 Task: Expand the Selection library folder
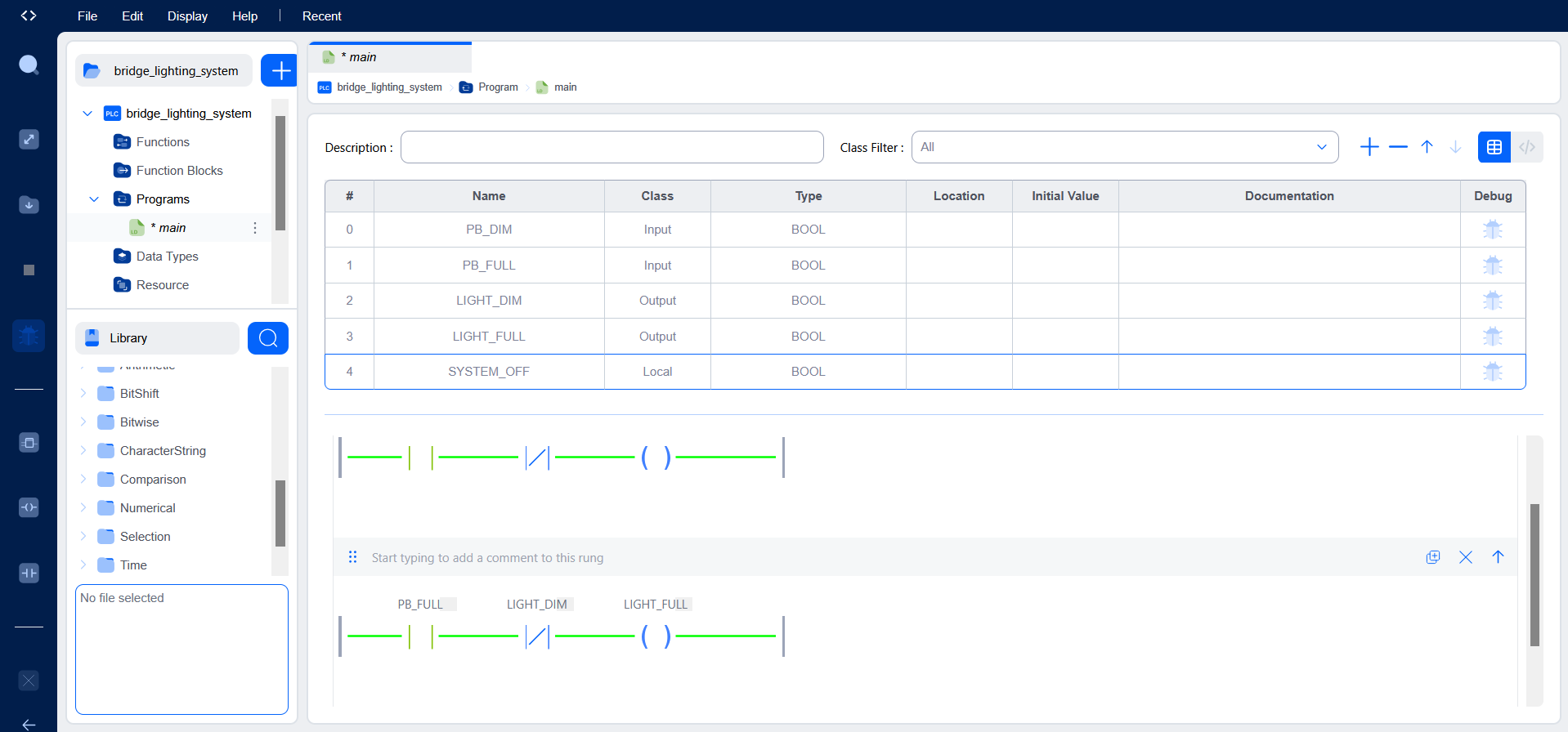coord(83,537)
